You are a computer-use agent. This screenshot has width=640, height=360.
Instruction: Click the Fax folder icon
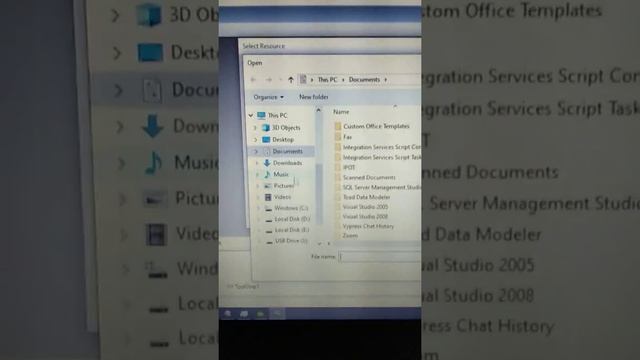pos(338,137)
